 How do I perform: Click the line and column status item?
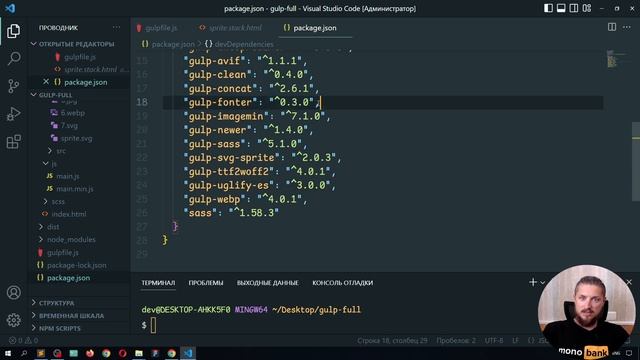coord(392,340)
